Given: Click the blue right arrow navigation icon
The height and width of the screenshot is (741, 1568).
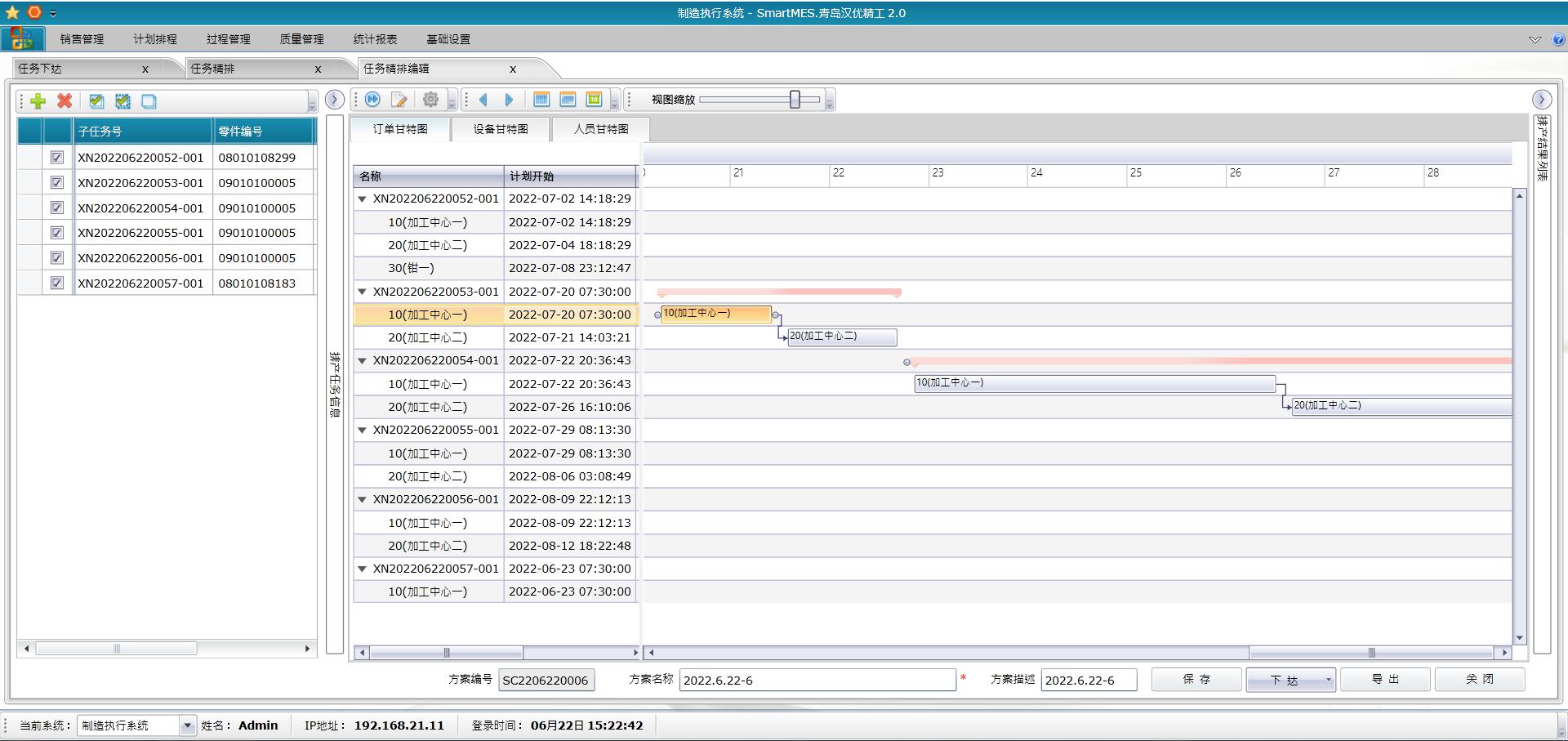Looking at the screenshot, I should pos(509,100).
